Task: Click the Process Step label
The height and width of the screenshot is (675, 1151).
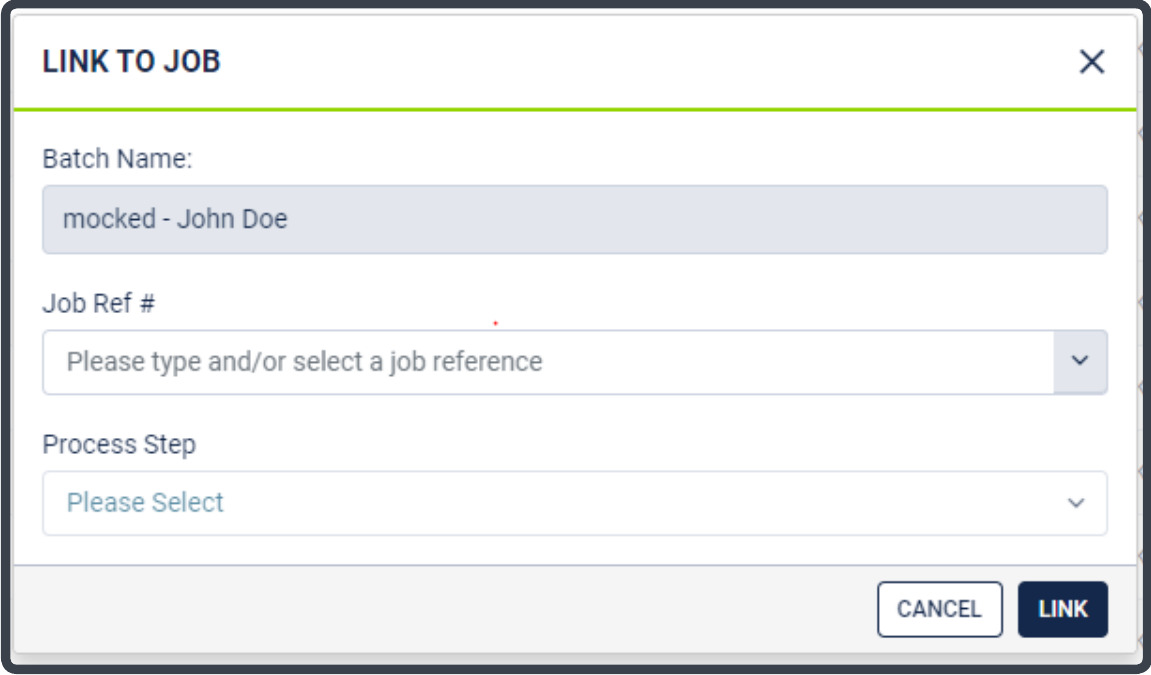Action: coord(119,445)
